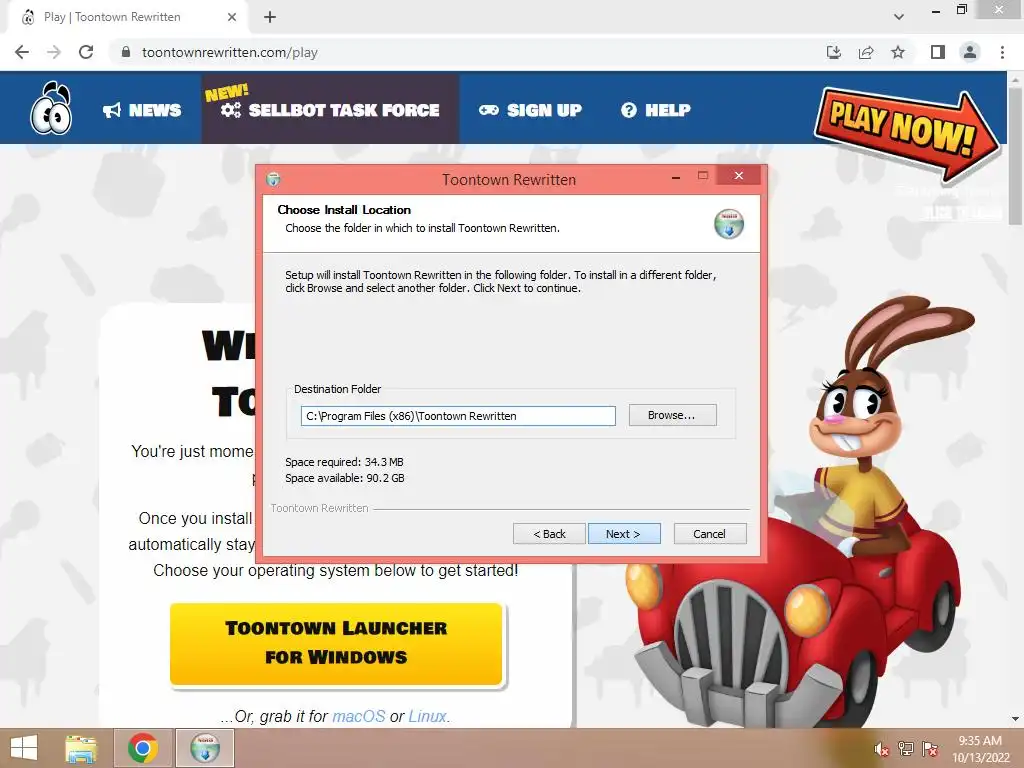The height and width of the screenshot is (768, 1024).
Task: Click Browse... in the installer
Action: [672, 415]
